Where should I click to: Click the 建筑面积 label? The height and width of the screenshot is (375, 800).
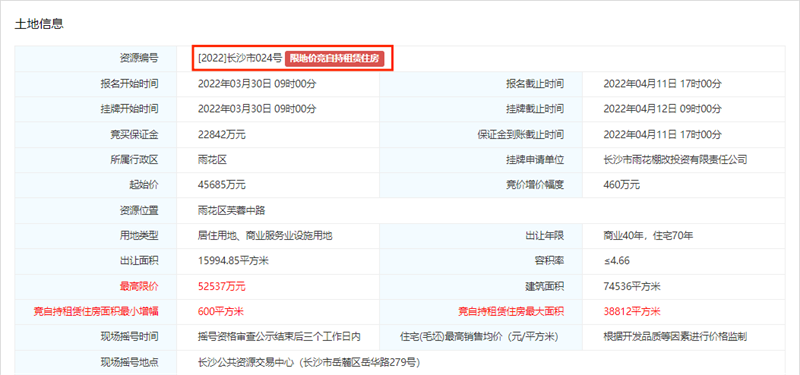[x=544, y=286]
